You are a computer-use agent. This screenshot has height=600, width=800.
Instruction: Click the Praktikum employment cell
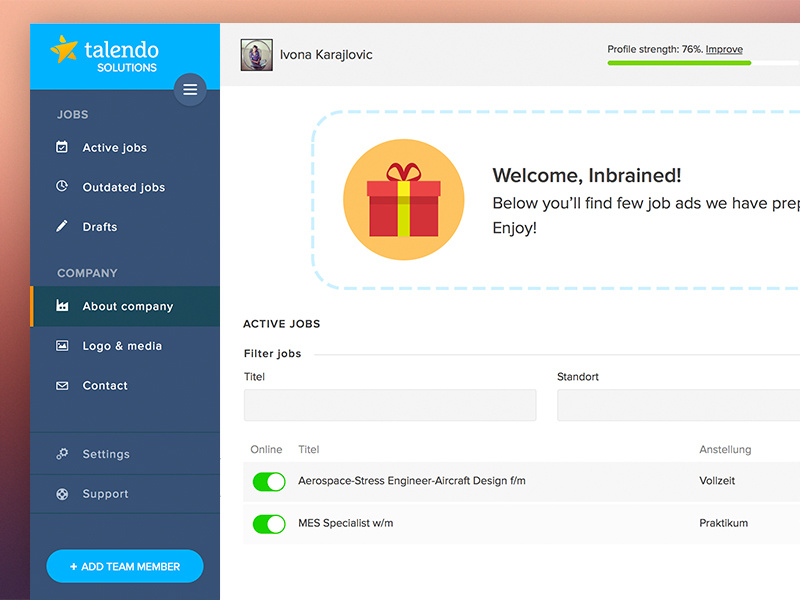tap(723, 523)
